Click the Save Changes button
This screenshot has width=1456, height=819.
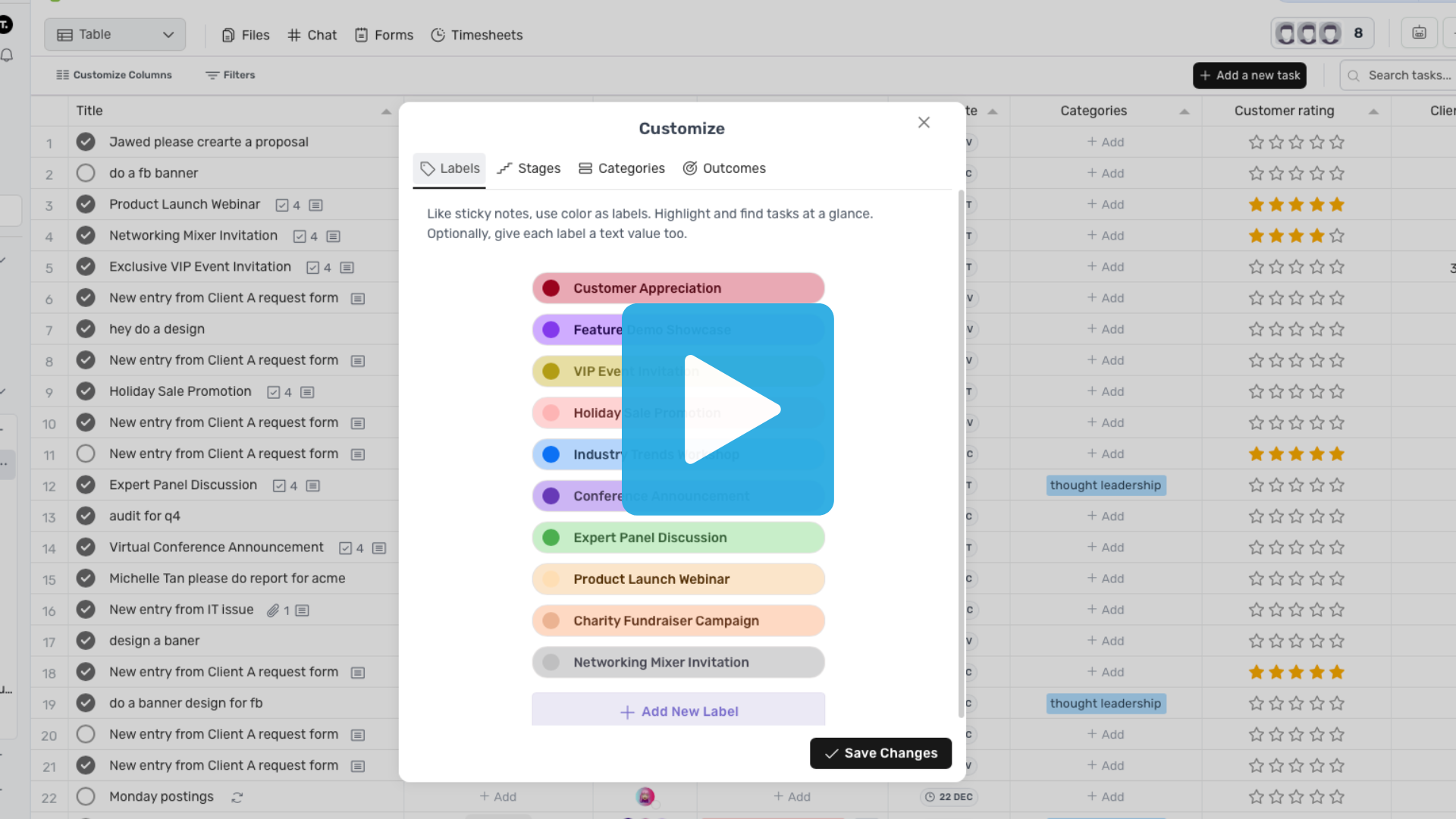coord(880,753)
